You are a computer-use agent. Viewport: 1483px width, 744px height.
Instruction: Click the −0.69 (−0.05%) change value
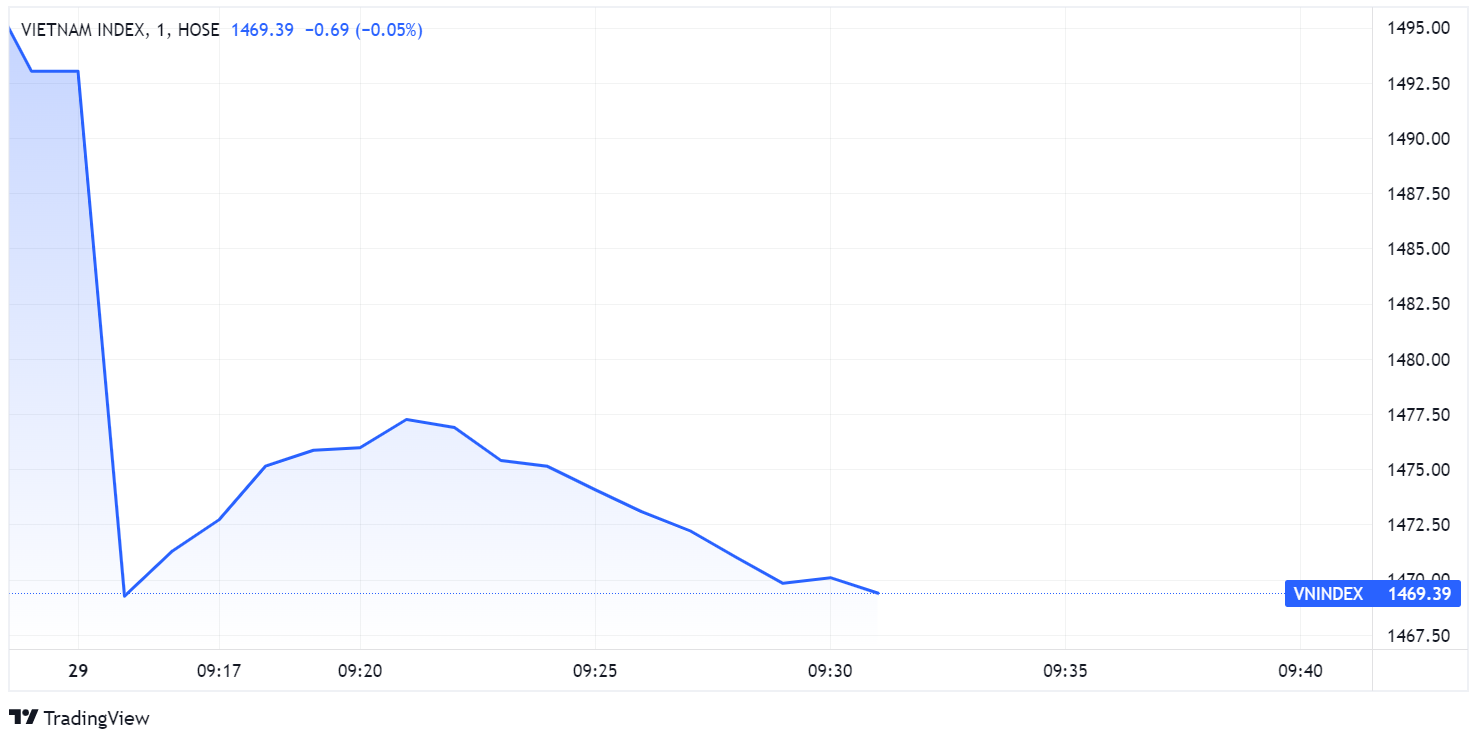pos(364,30)
